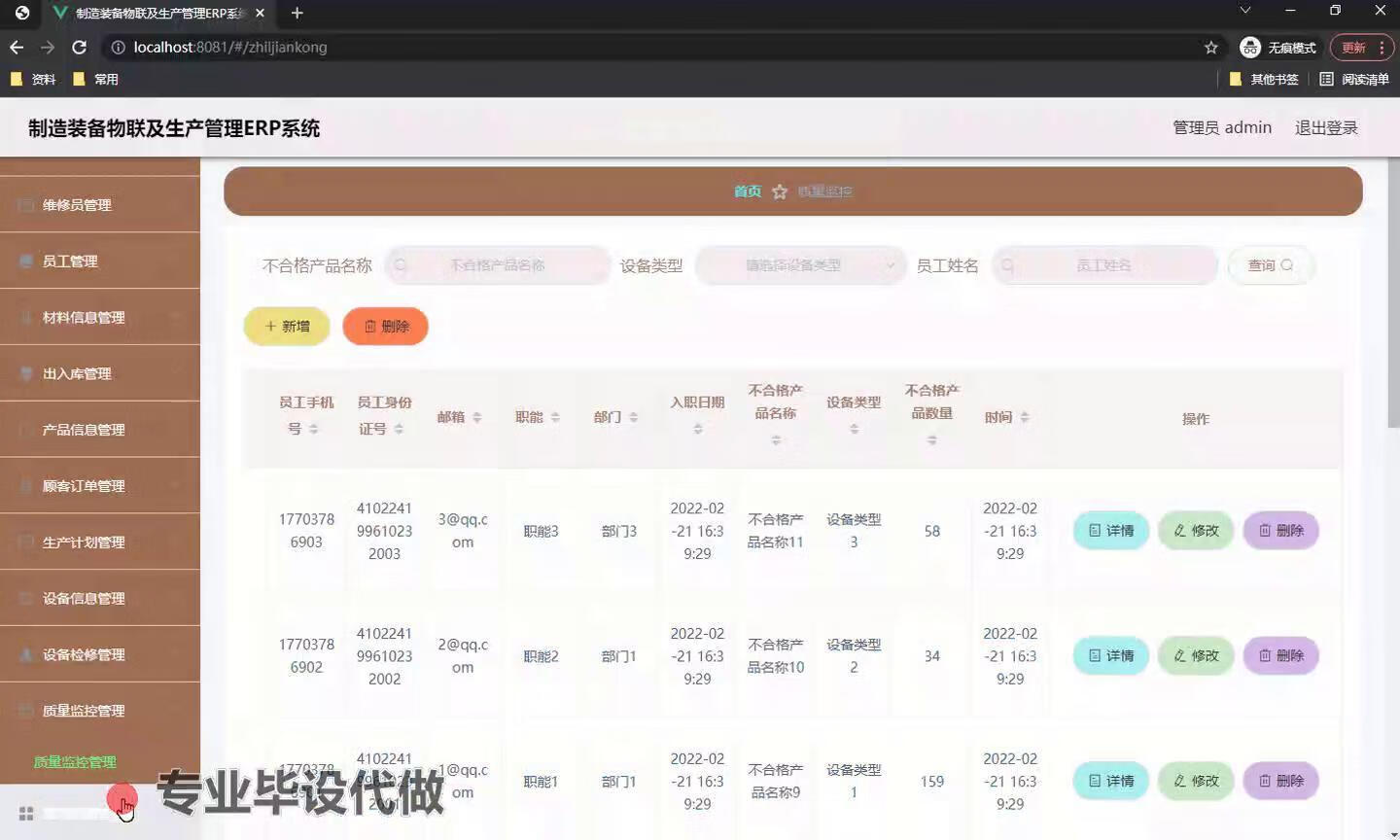This screenshot has width=1400, height=840.
Task: Open the 阅读清单 reading list
Action: coord(1353,79)
